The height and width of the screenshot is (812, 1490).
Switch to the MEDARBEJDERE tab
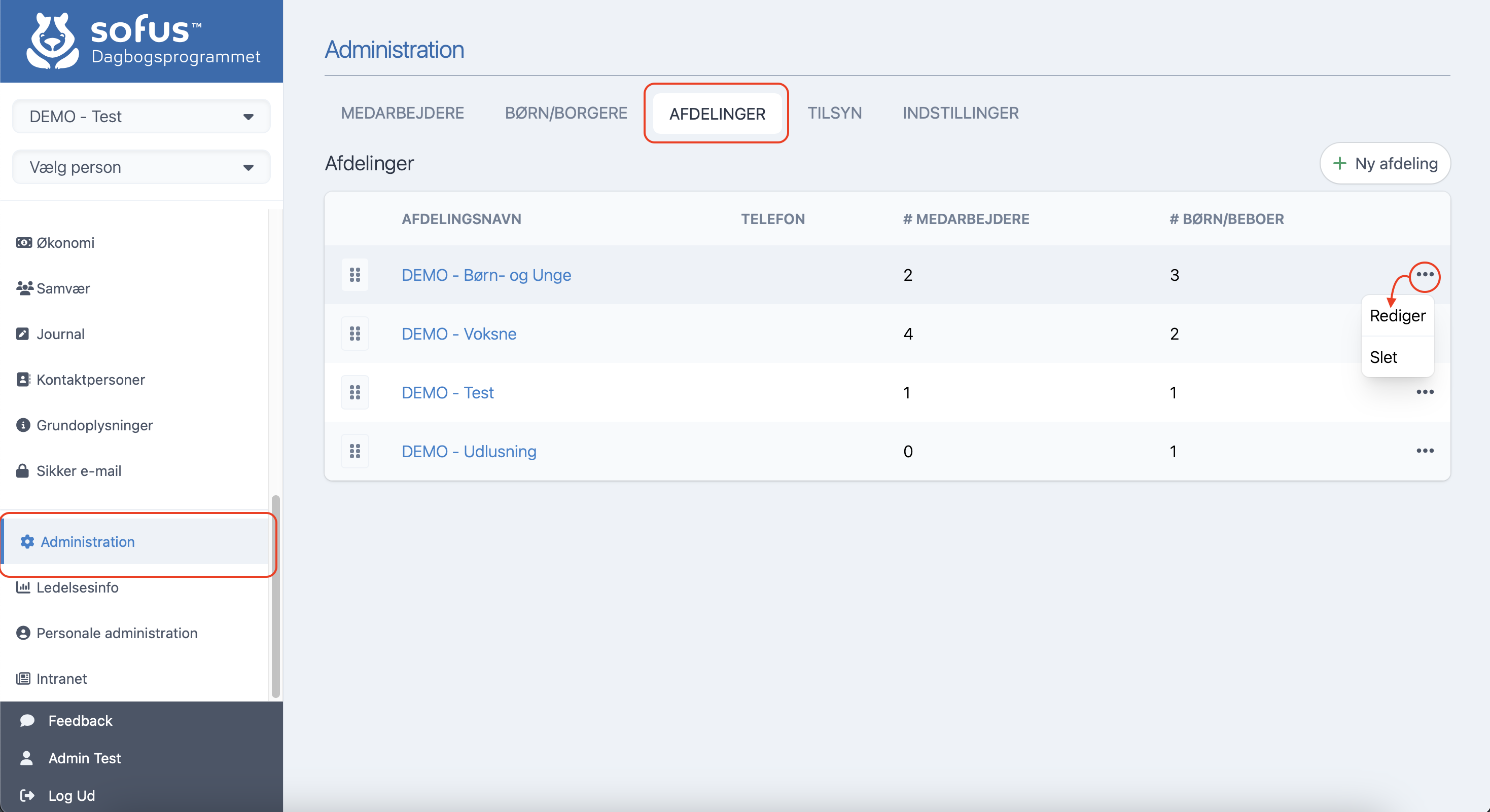[x=403, y=113]
